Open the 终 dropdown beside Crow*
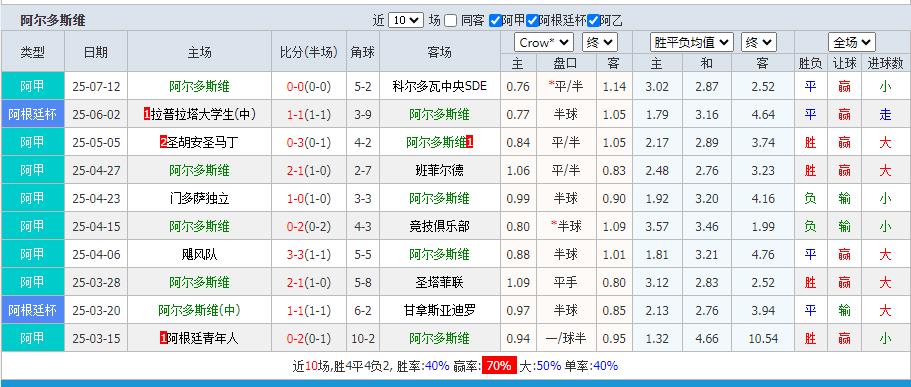Screen dimensions: 911x387 [600, 42]
